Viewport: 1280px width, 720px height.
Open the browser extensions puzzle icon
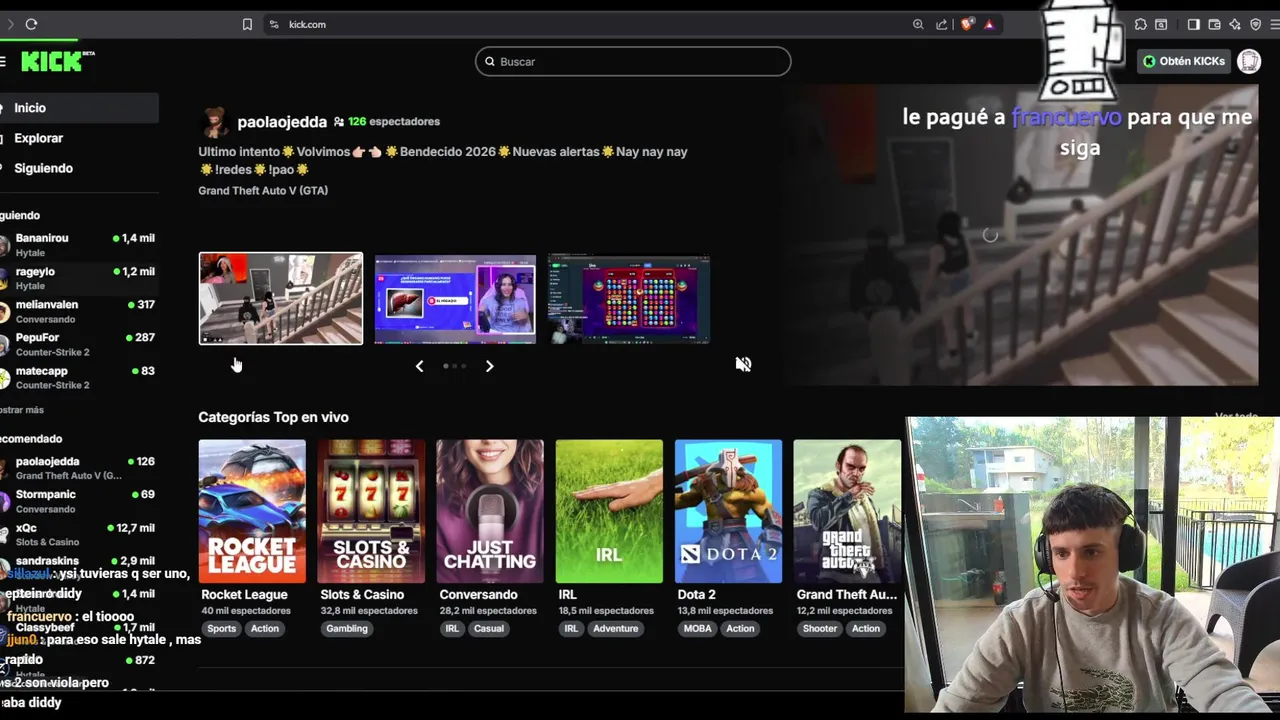click(1140, 24)
